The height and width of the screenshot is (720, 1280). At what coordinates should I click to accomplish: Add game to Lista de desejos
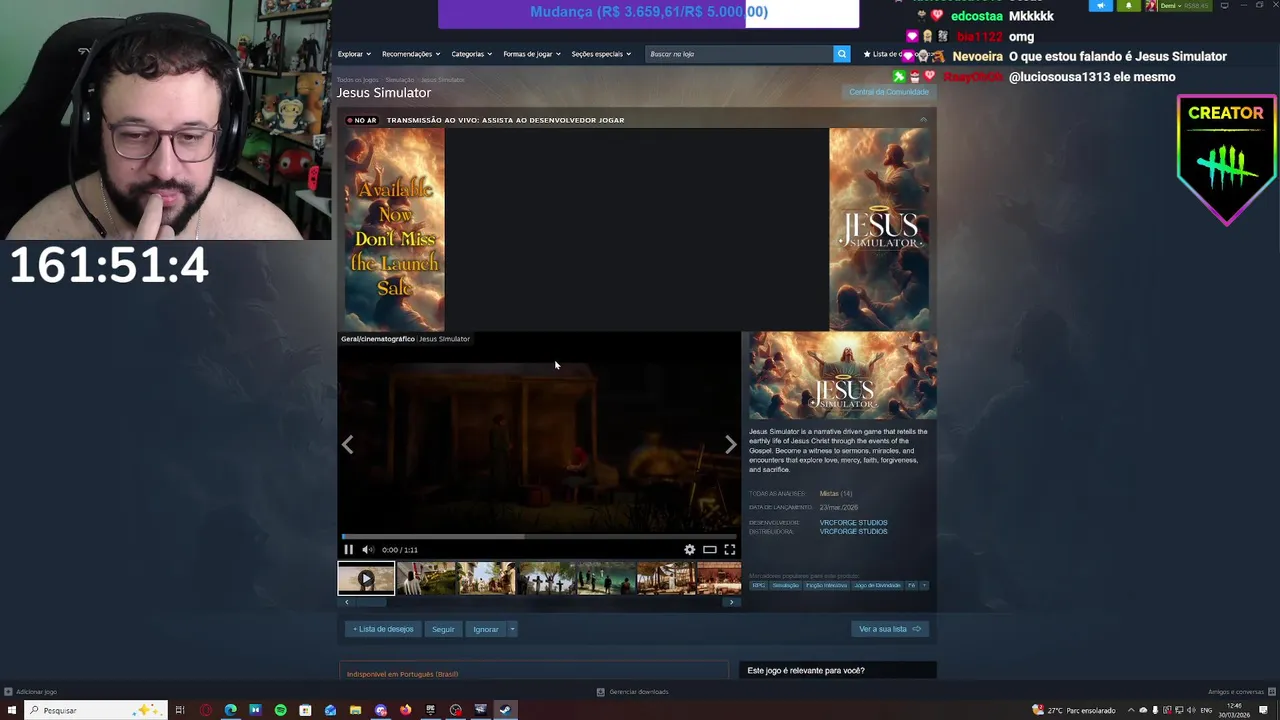(x=383, y=629)
